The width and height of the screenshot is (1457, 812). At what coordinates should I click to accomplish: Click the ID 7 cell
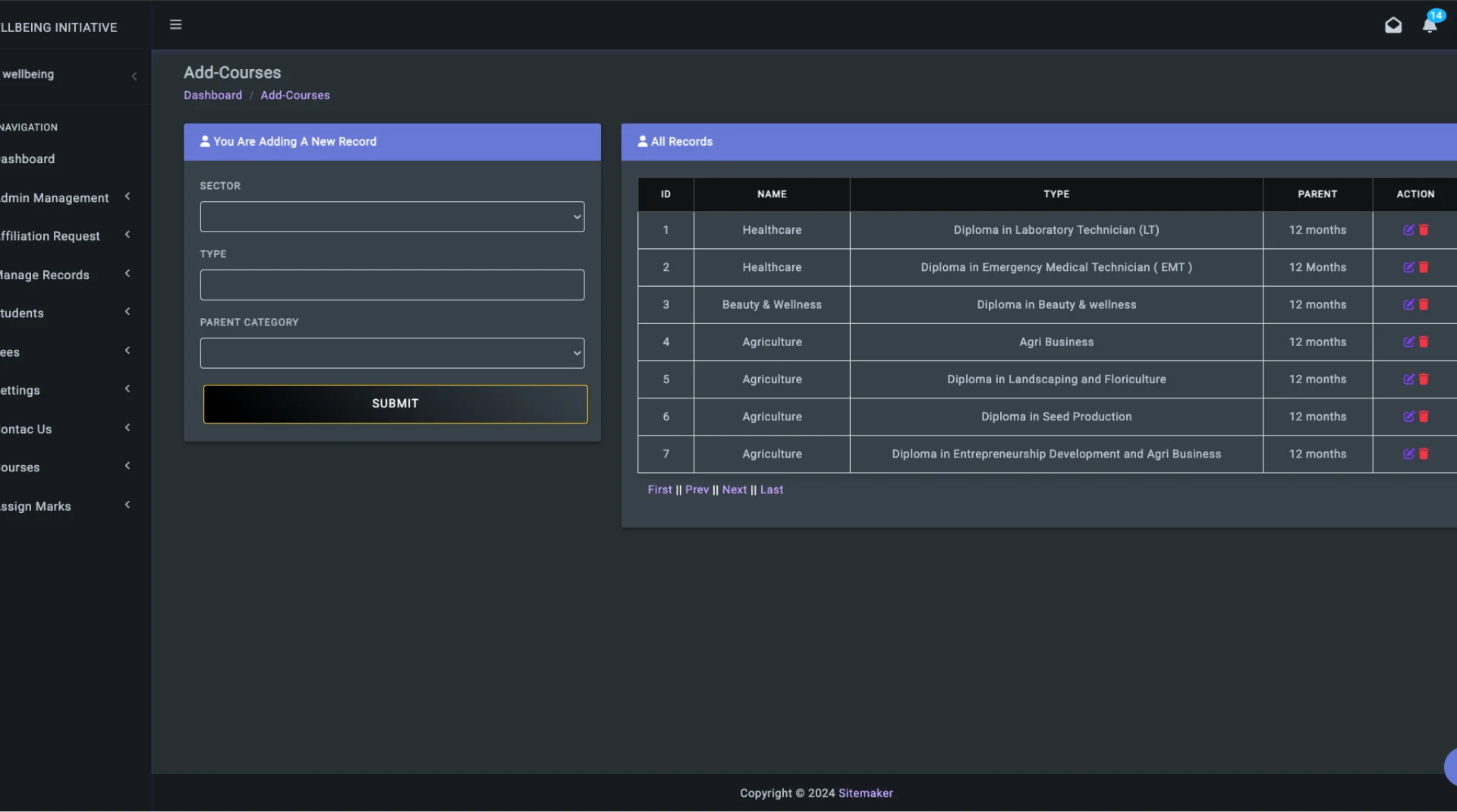666,454
